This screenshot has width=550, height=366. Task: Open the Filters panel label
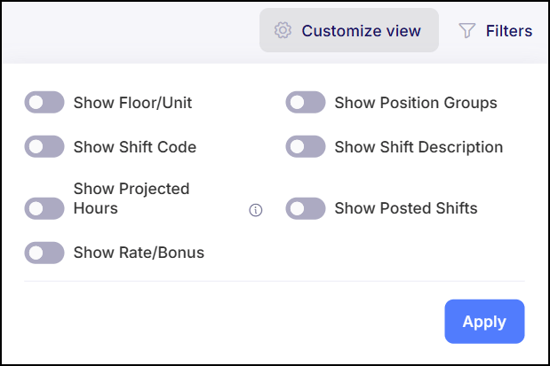click(x=509, y=31)
